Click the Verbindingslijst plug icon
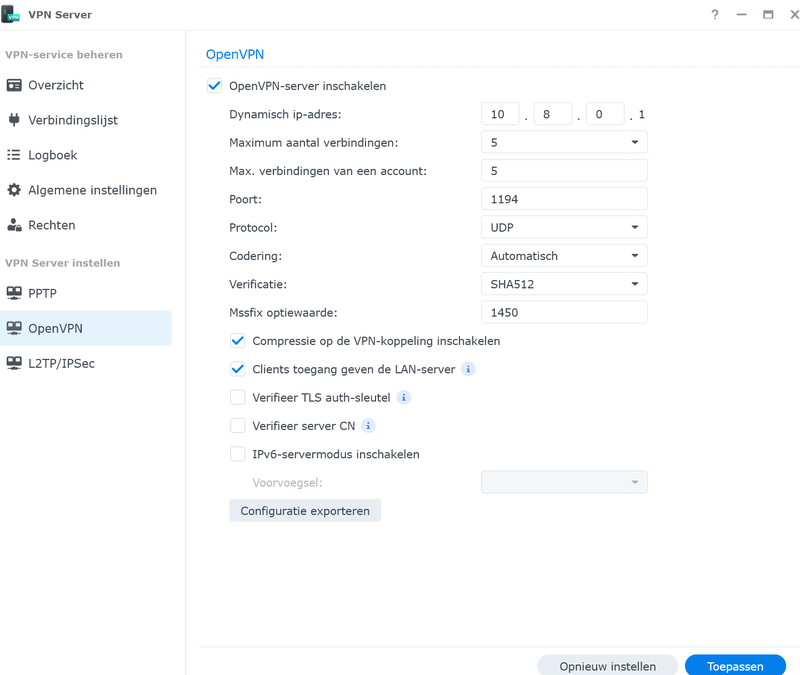800x675 pixels. coord(14,120)
